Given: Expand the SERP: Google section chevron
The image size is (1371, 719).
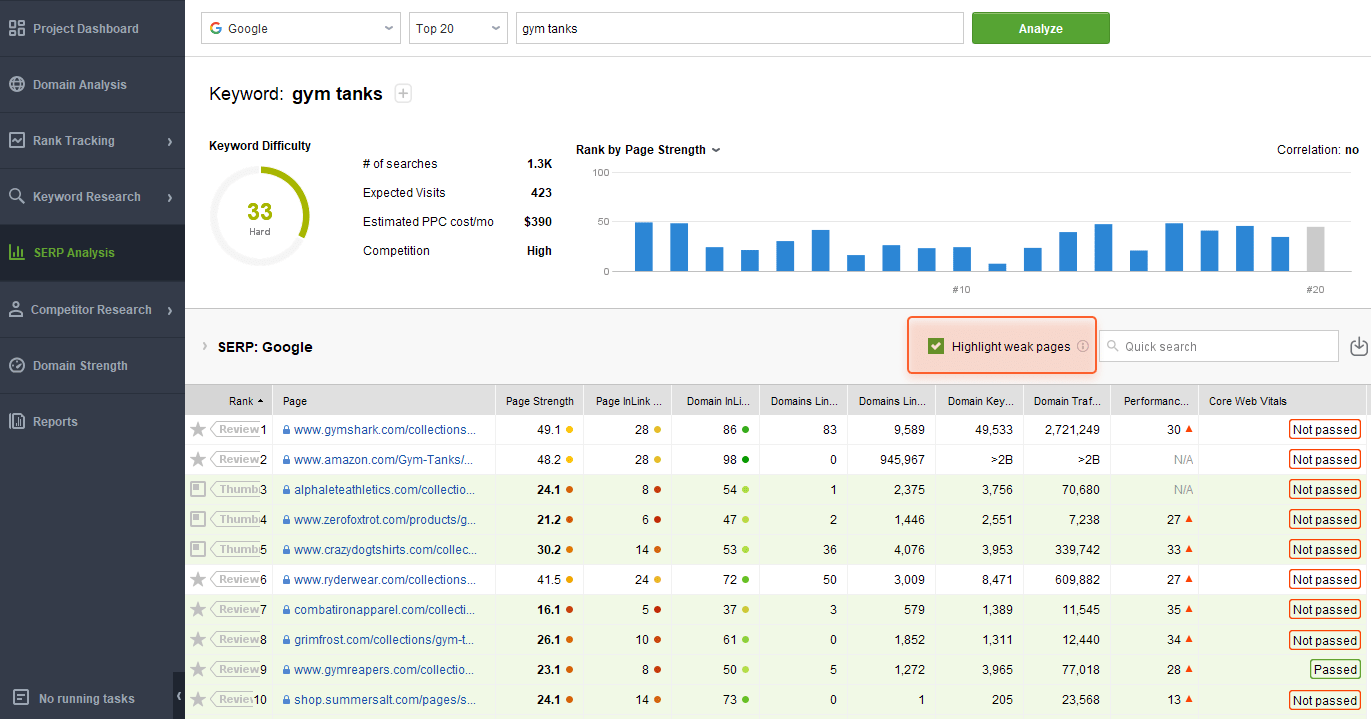Looking at the screenshot, I should coord(205,346).
